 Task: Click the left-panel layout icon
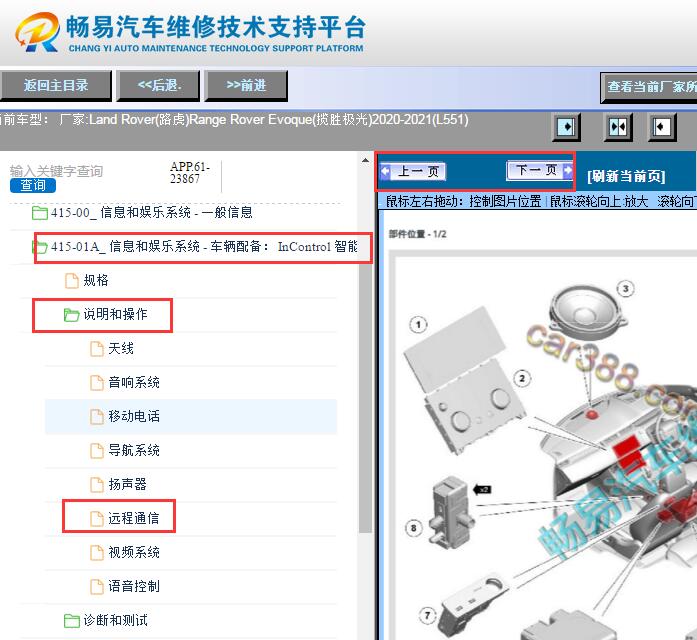coord(566,127)
